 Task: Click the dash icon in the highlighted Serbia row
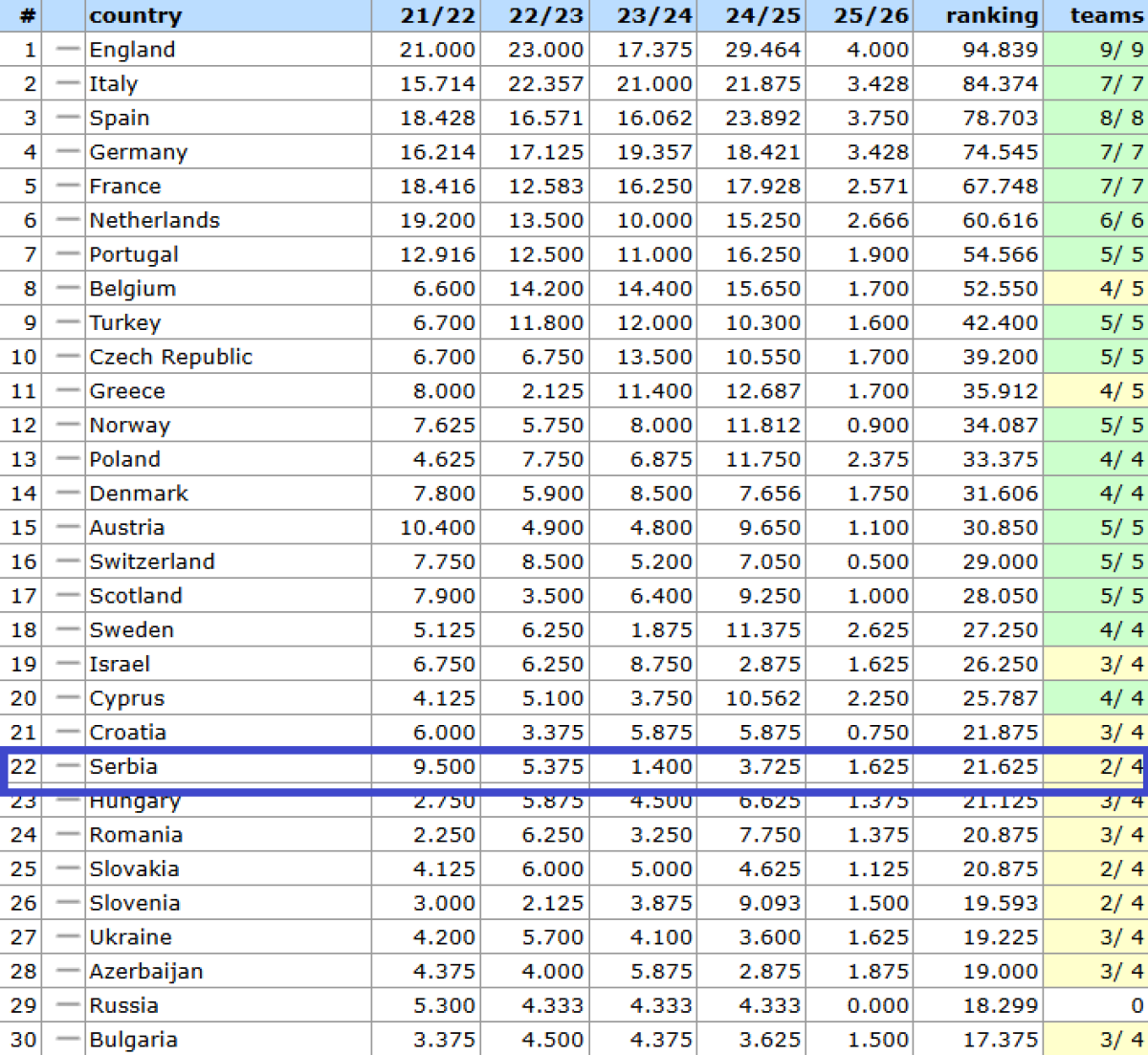[67, 766]
